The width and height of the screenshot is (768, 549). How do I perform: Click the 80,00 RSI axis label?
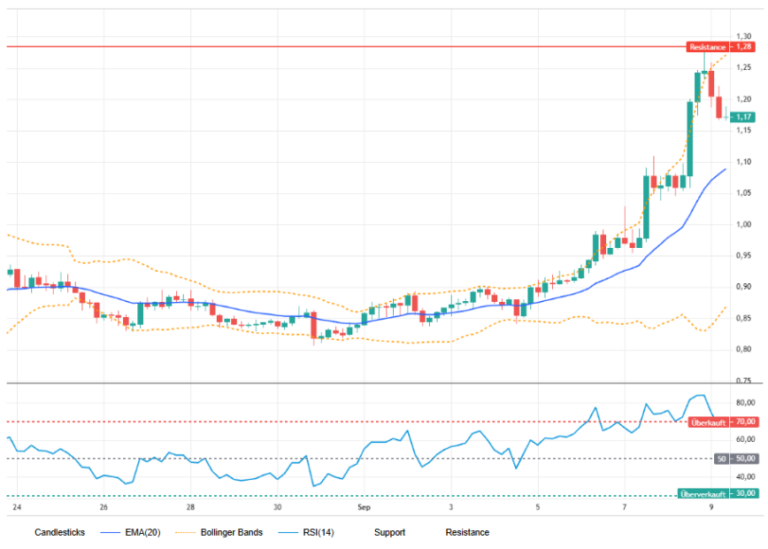745,403
